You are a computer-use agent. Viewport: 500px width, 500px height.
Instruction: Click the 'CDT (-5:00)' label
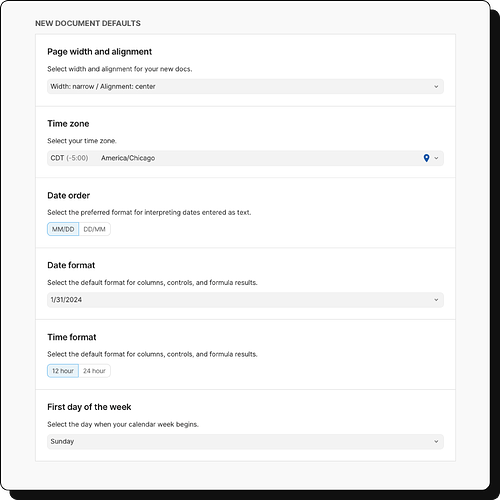click(x=69, y=158)
